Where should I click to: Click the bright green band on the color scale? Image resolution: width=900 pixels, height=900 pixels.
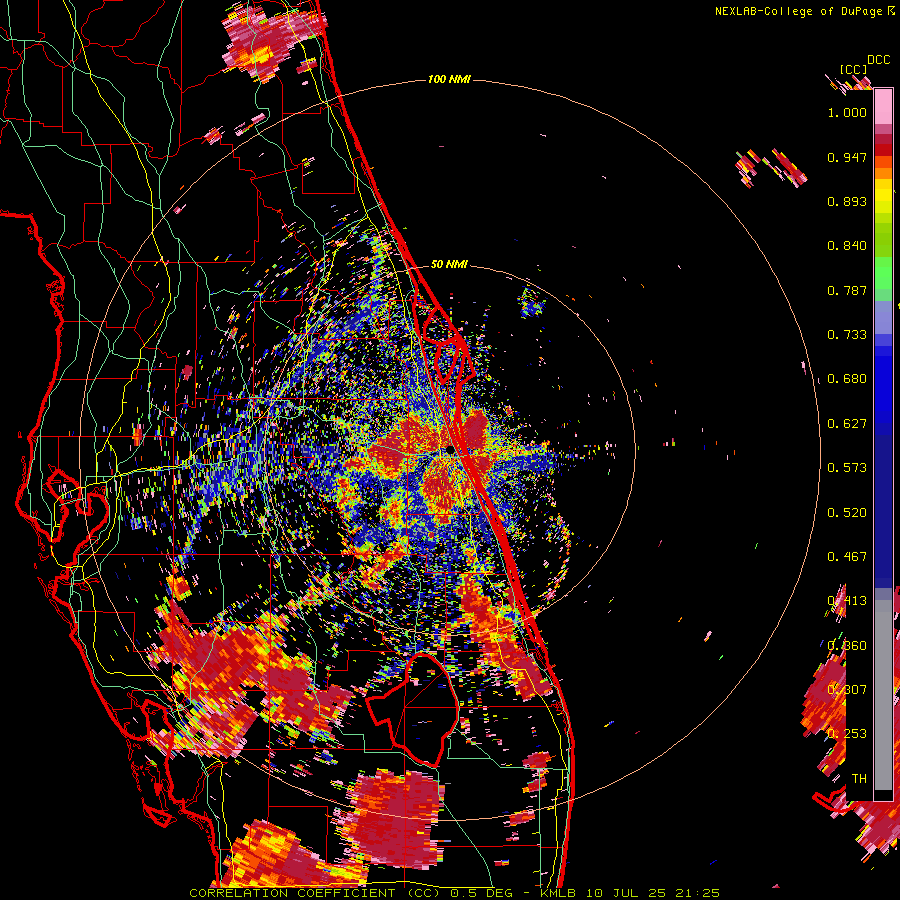point(883,273)
